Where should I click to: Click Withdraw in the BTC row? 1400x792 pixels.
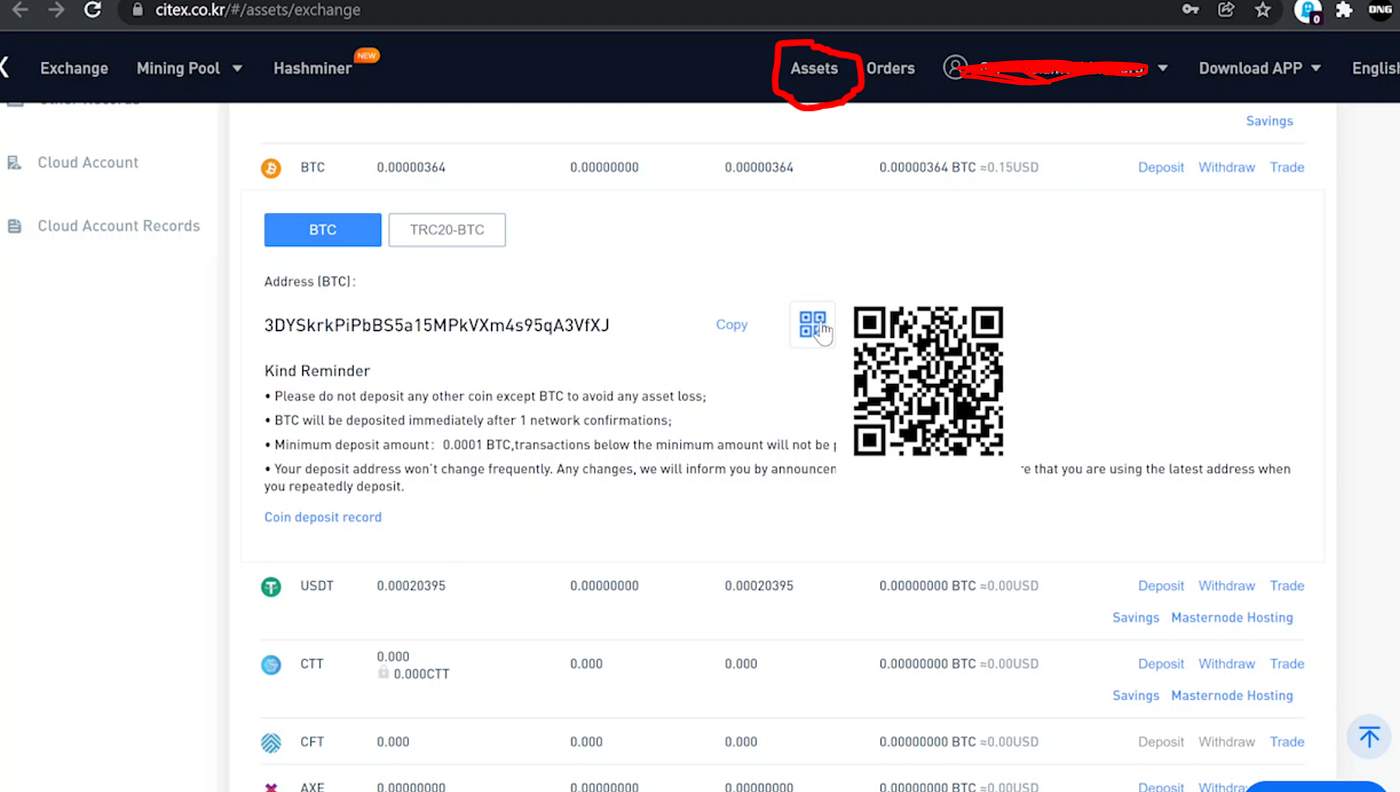tap(1227, 167)
